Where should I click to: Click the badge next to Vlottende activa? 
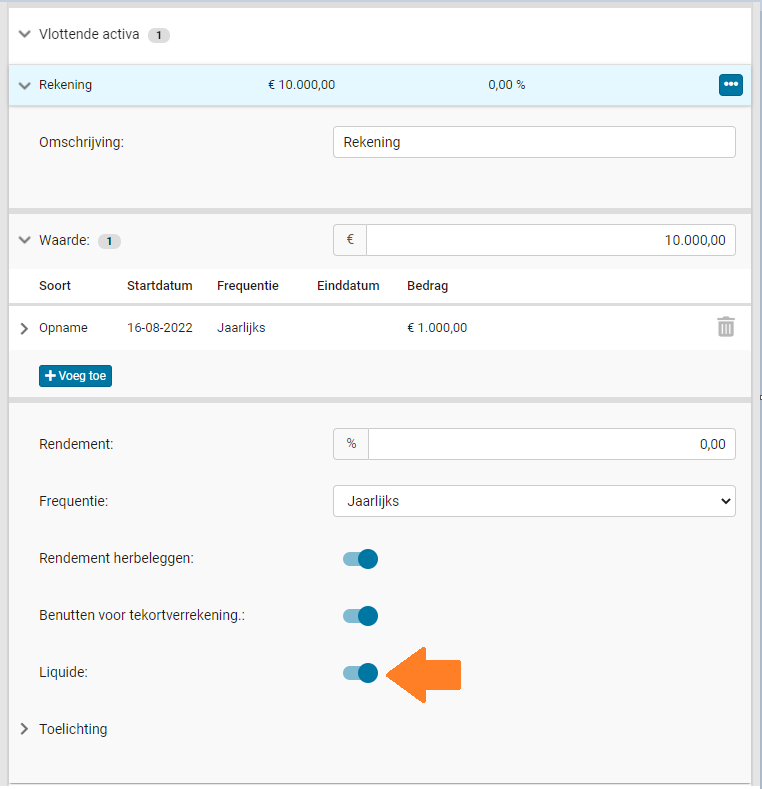159,35
